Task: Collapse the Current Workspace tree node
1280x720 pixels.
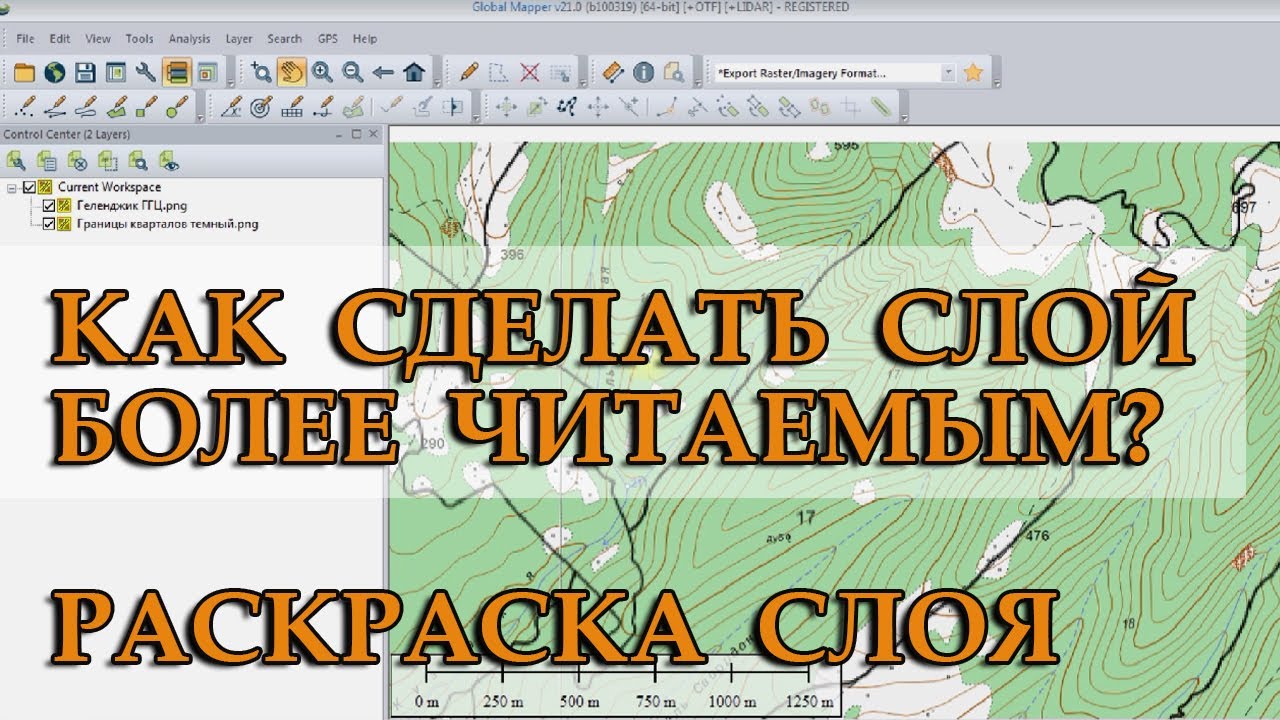Action: (x=12, y=187)
